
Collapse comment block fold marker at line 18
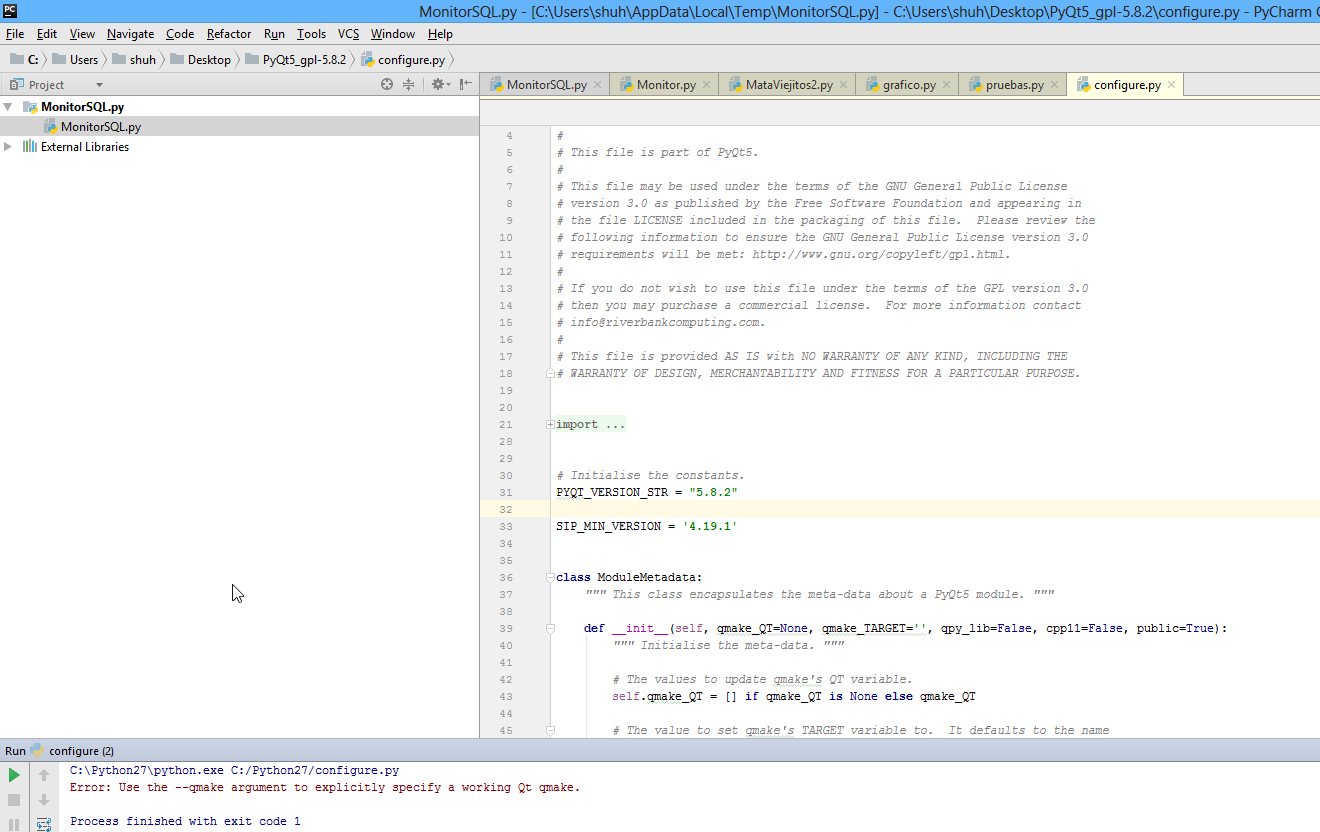point(550,374)
